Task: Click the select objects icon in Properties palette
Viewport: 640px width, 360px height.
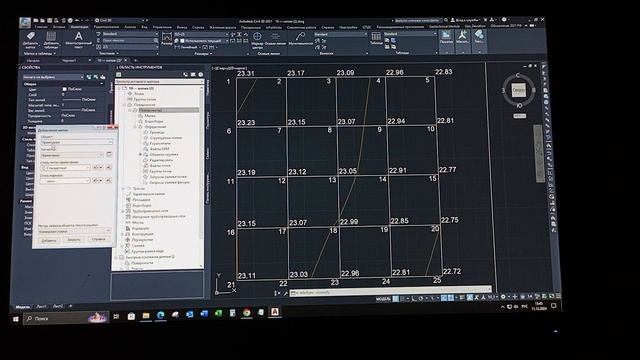Action: point(96,77)
